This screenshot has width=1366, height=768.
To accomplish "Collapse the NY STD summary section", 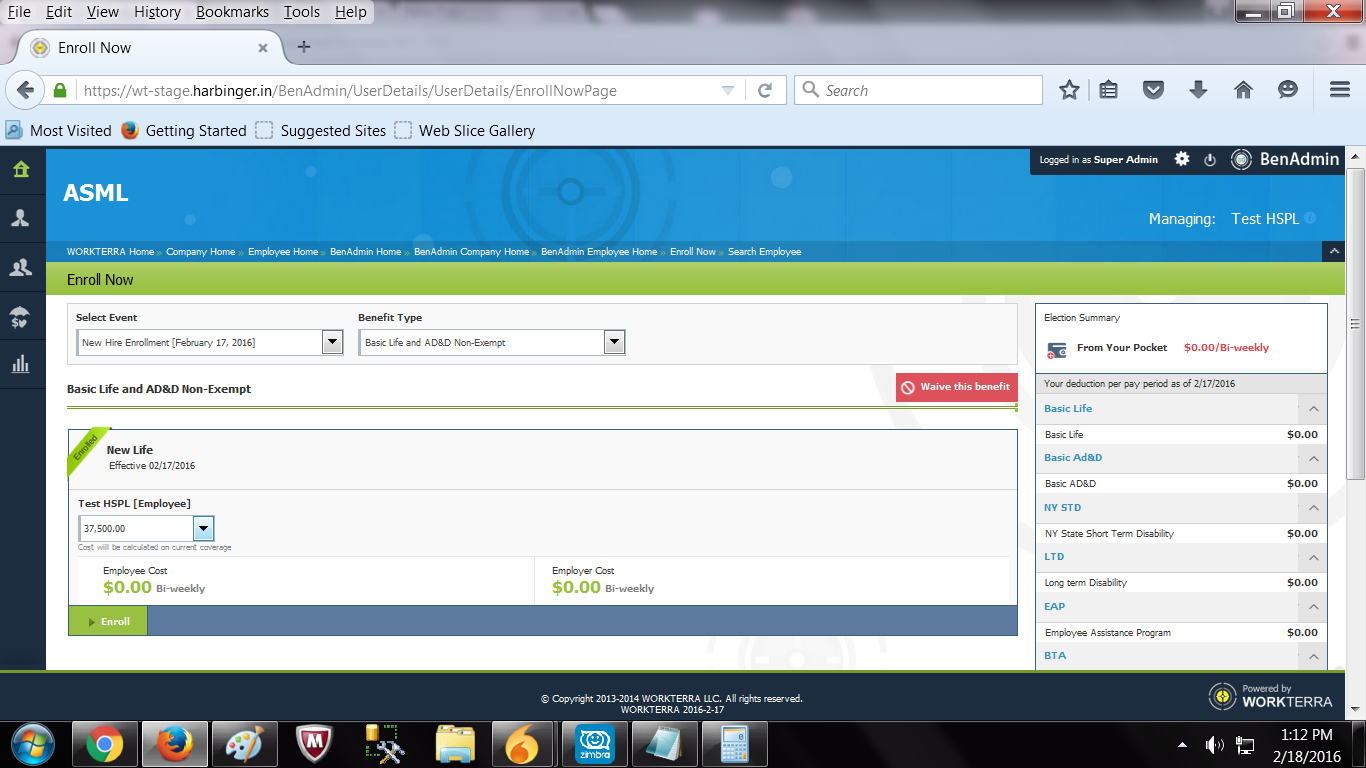I will (1313, 508).
